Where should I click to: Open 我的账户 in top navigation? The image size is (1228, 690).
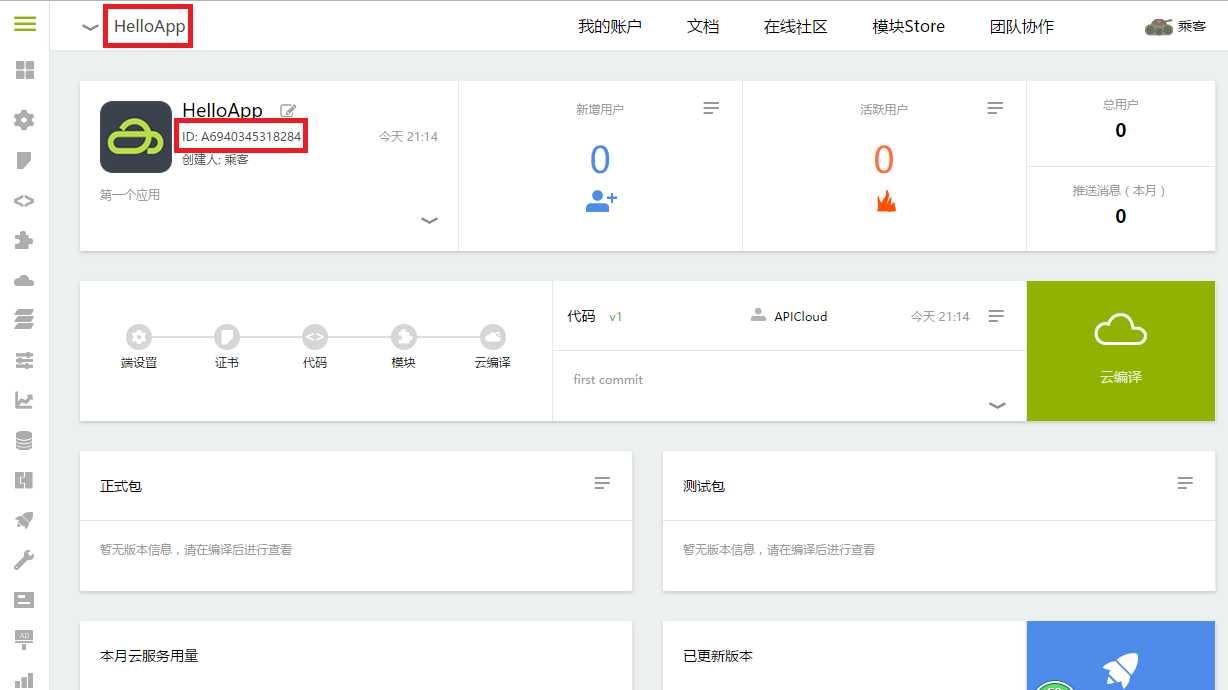(610, 27)
